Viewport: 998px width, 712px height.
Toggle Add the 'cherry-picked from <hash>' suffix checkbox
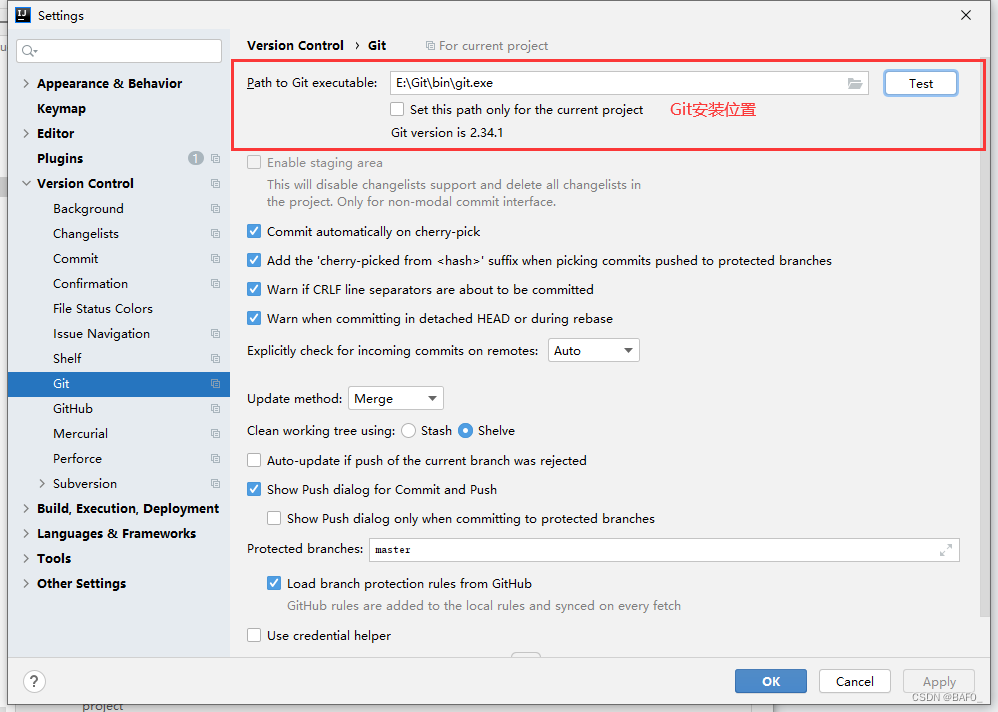click(x=254, y=260)
